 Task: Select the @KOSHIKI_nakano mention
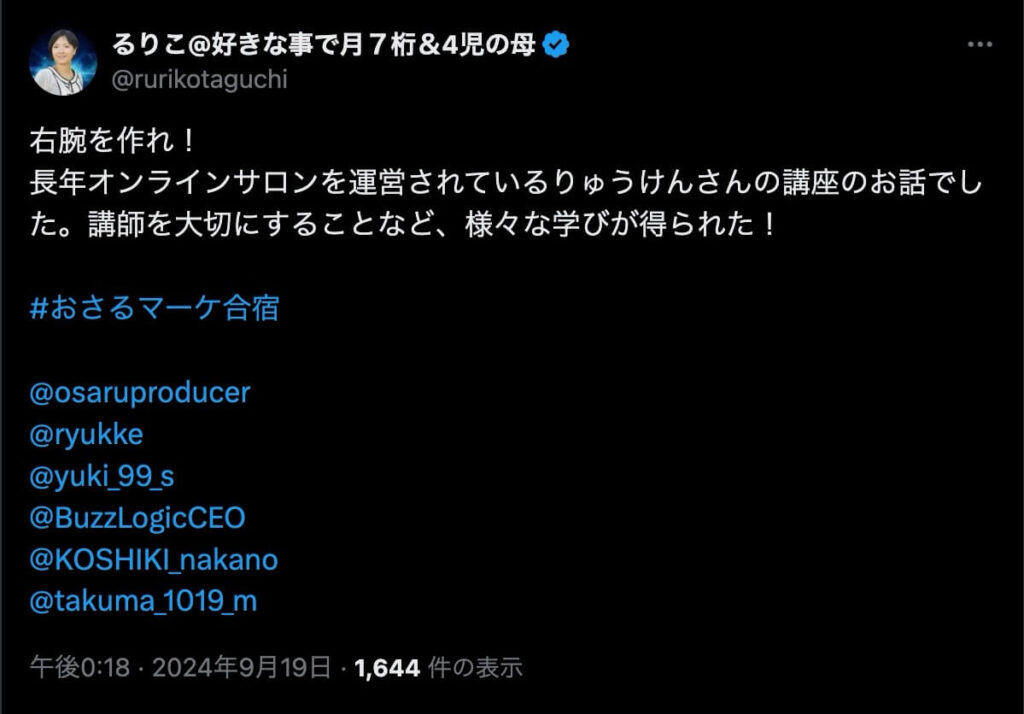(154, 560)
